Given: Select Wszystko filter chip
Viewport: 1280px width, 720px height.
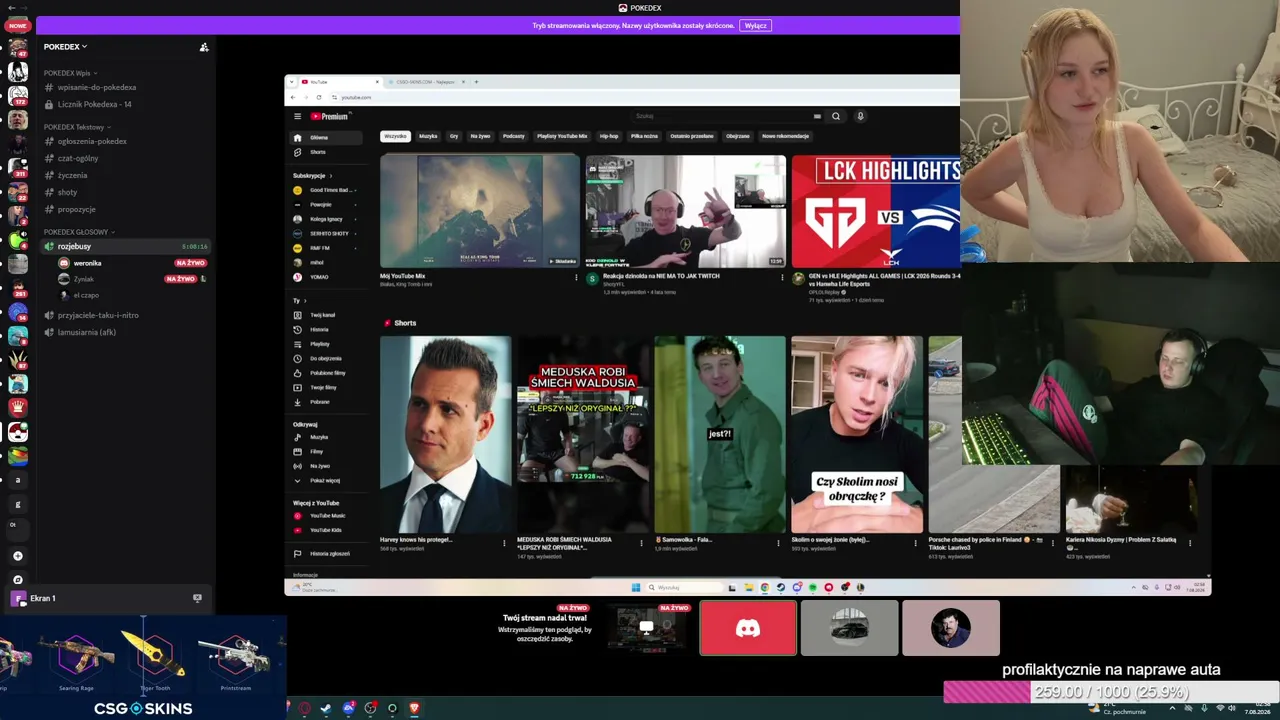Looking at the screenshot, I should [x=396, y=136].
